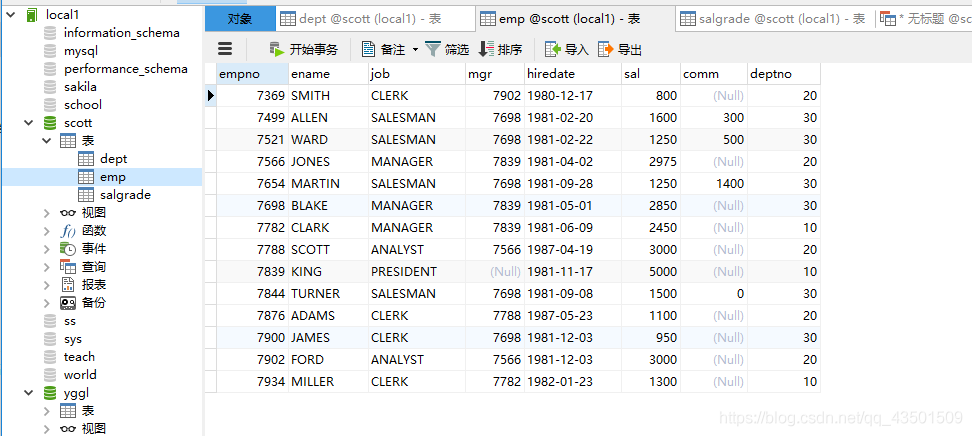Click the sal cell 2975

point(651,162)
